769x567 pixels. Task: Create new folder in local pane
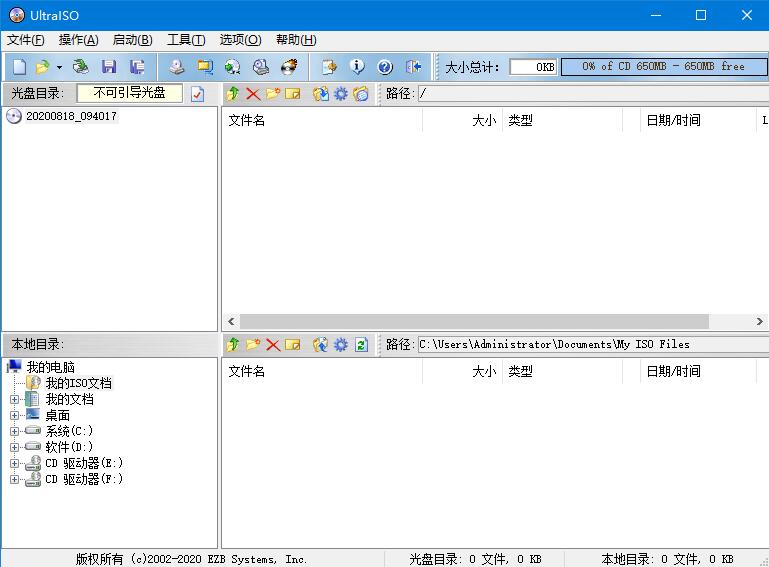[253, 345]
